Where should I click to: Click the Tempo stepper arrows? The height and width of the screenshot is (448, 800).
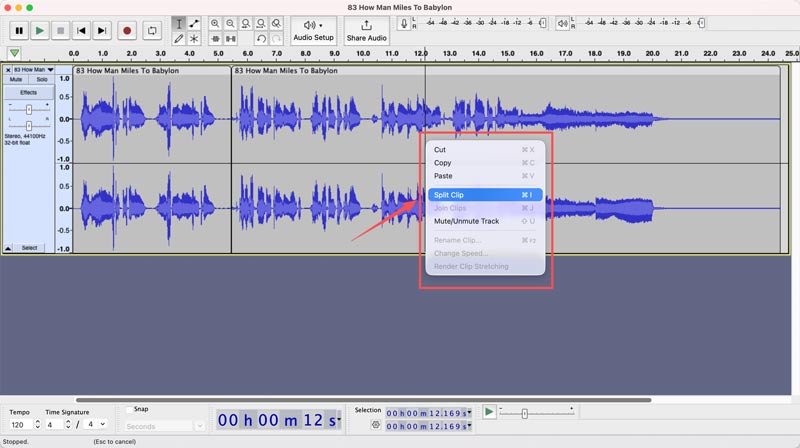[x=37, y=425]
